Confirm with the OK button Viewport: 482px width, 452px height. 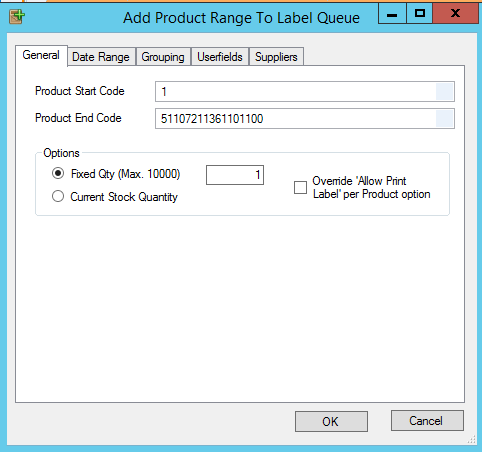(331, 421)
